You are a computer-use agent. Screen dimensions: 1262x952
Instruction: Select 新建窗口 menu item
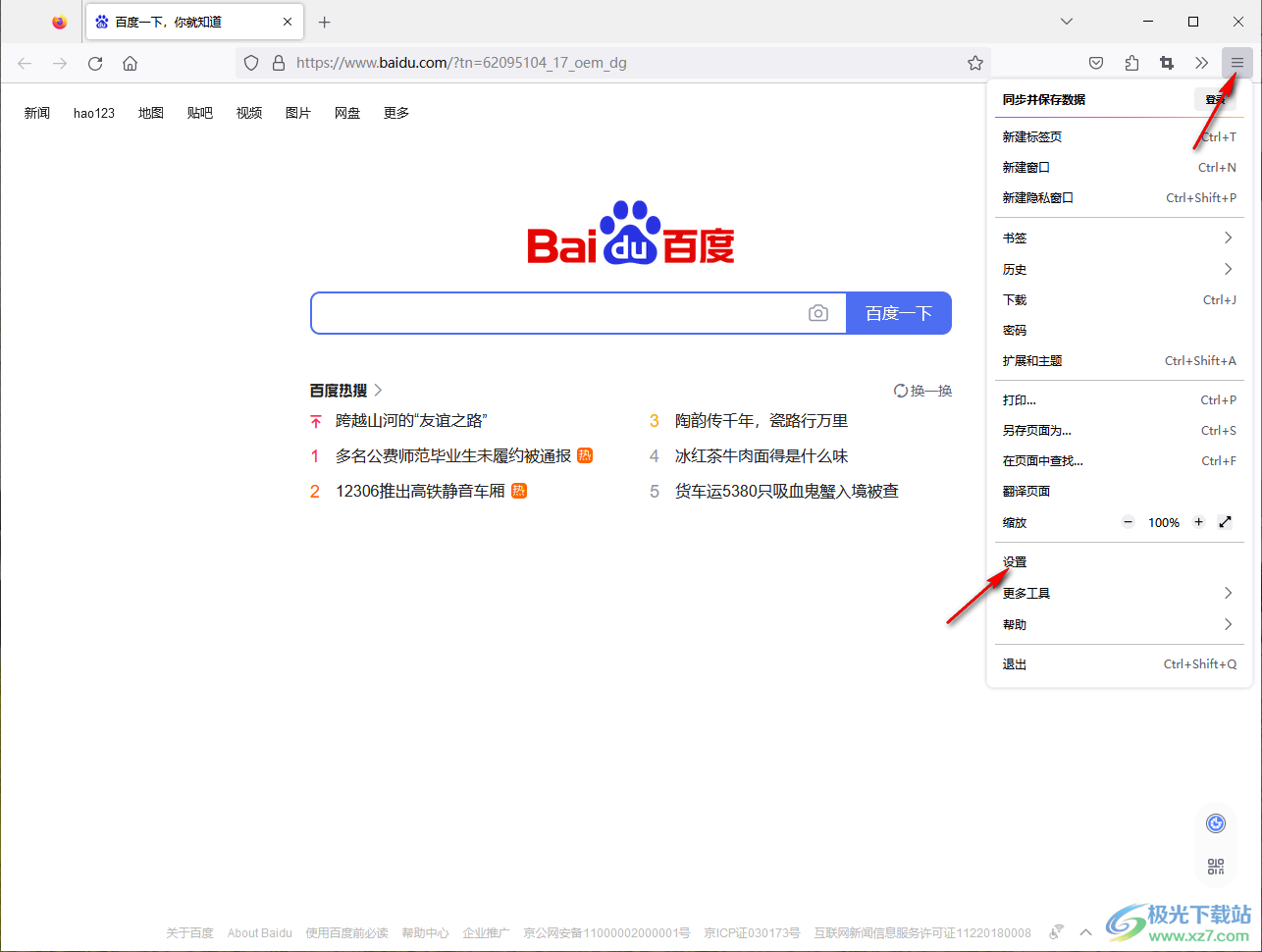(1120, 168)
